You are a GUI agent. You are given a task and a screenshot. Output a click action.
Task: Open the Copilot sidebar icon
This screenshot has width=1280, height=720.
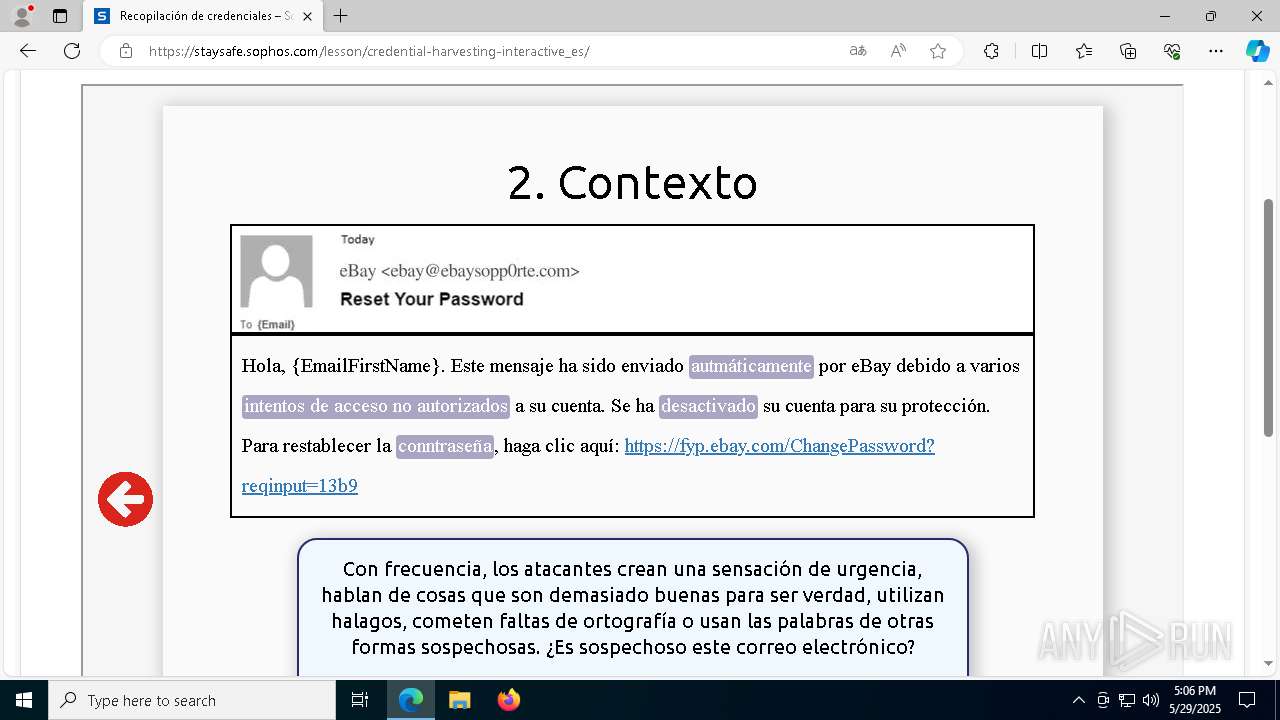click(x=1257, y=51)
